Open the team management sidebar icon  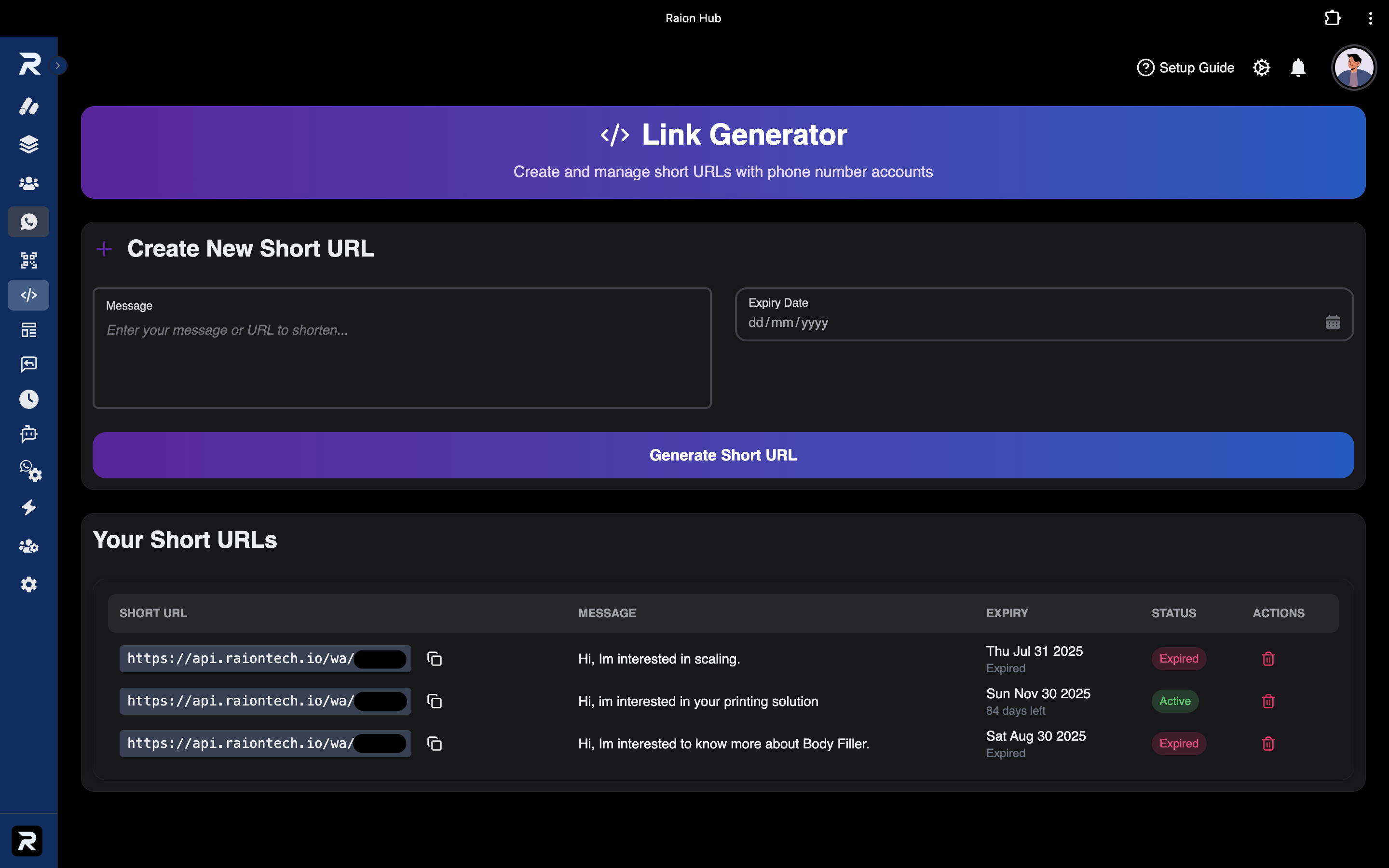point(29,546)
